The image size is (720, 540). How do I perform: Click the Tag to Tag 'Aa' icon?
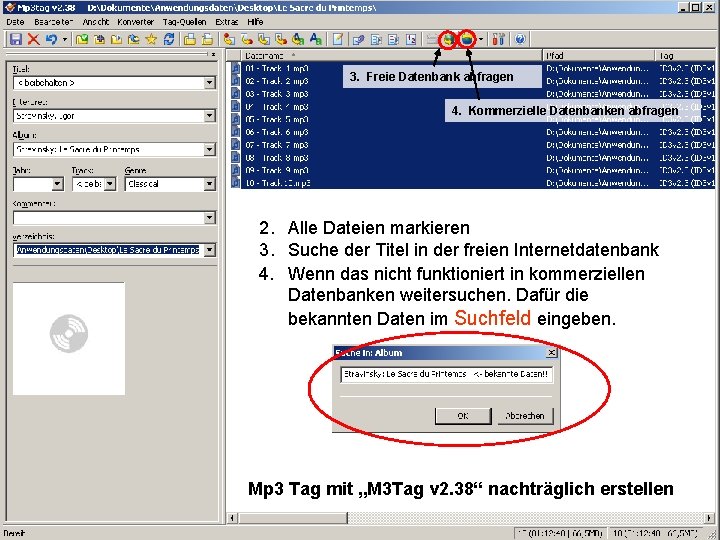pyautogui.click(x=298, y=39)
